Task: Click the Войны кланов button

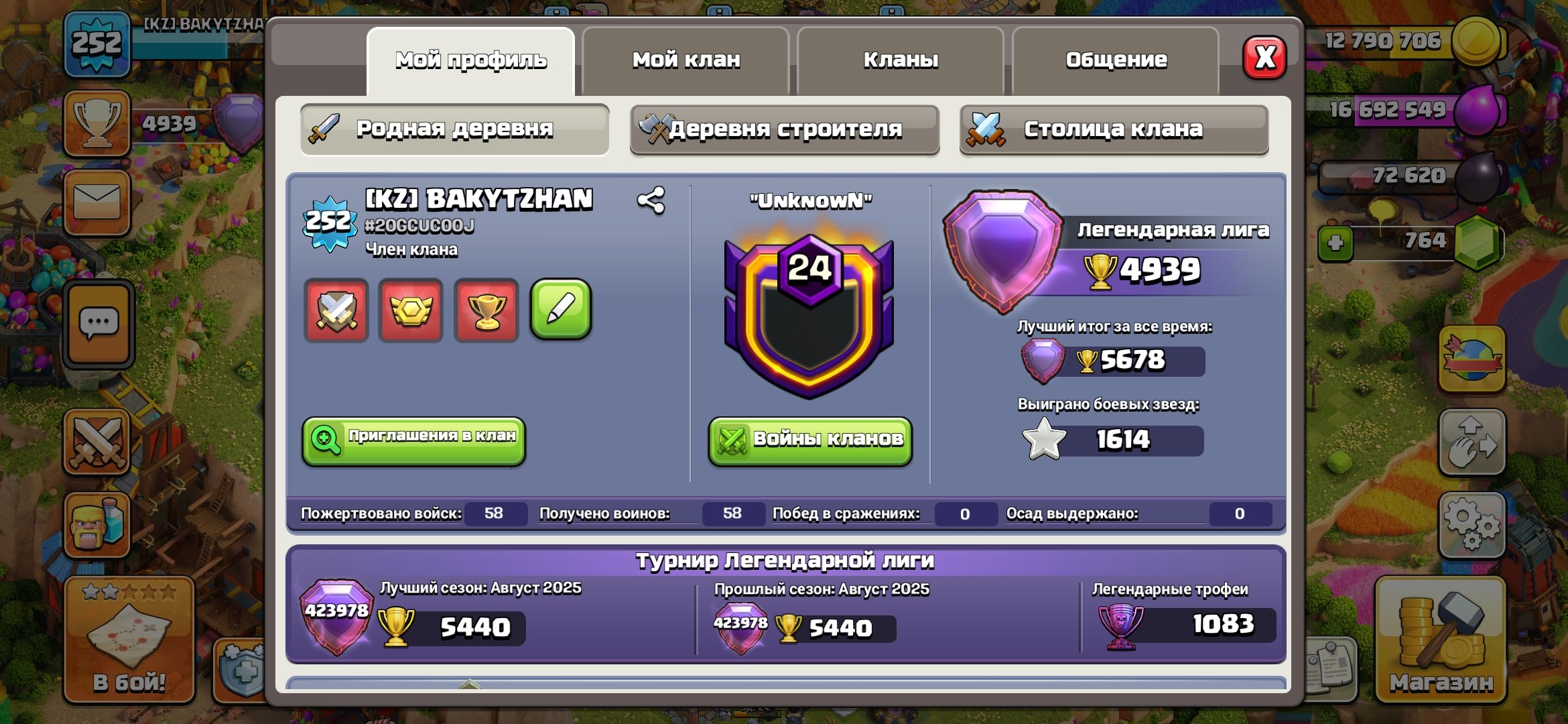Action: coord(810,440)
